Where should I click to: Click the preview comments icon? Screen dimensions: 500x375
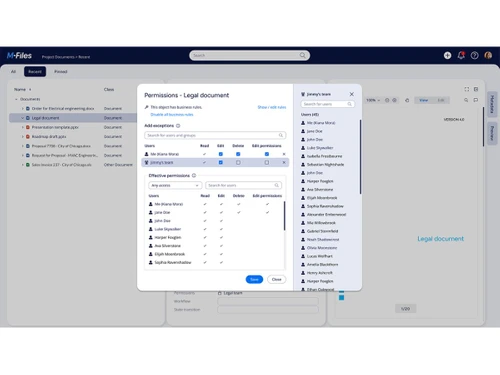(x=476, y=100)
